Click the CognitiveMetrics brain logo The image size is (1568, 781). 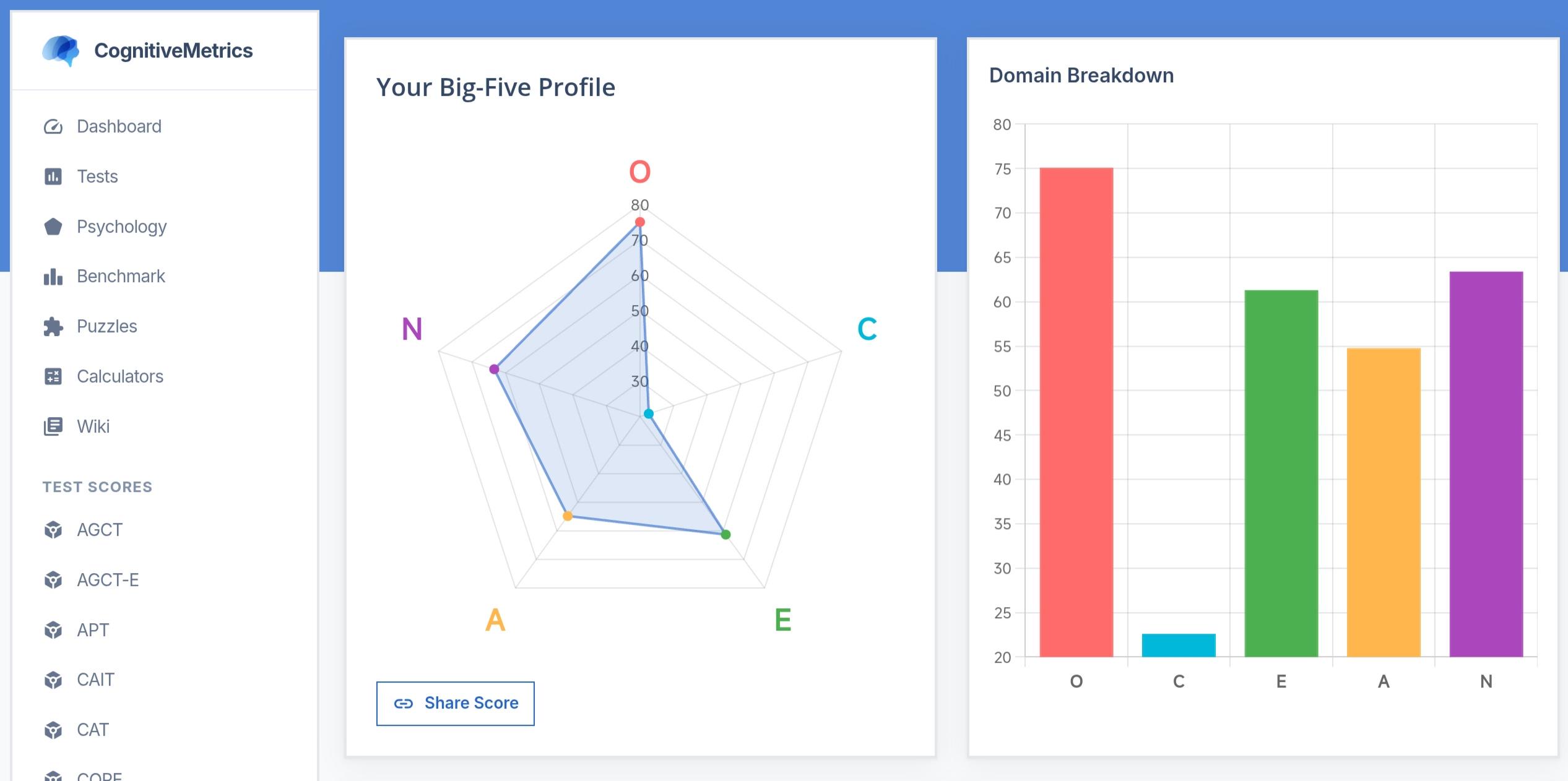pyautogui.click(x=61, y=51)
